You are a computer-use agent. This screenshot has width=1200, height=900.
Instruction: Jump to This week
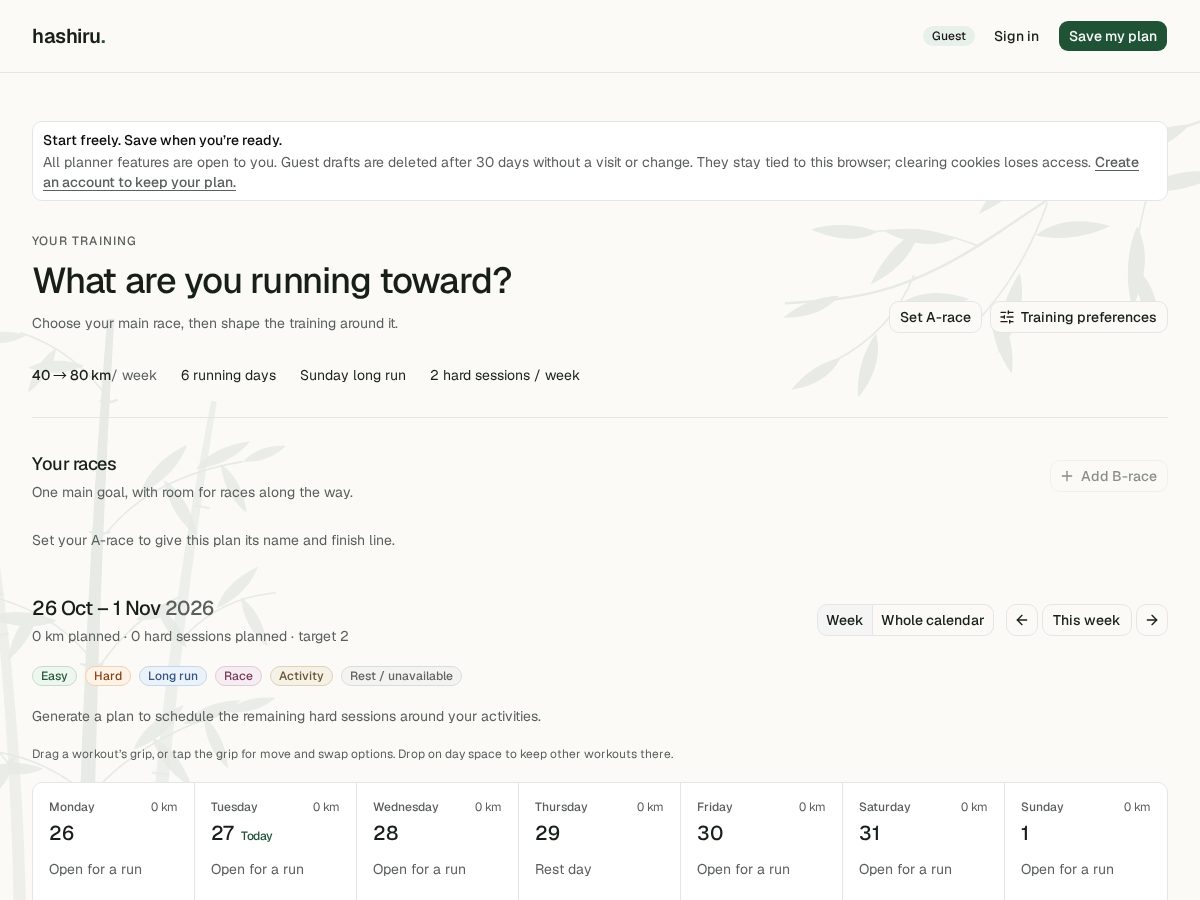pos(1086,620)
